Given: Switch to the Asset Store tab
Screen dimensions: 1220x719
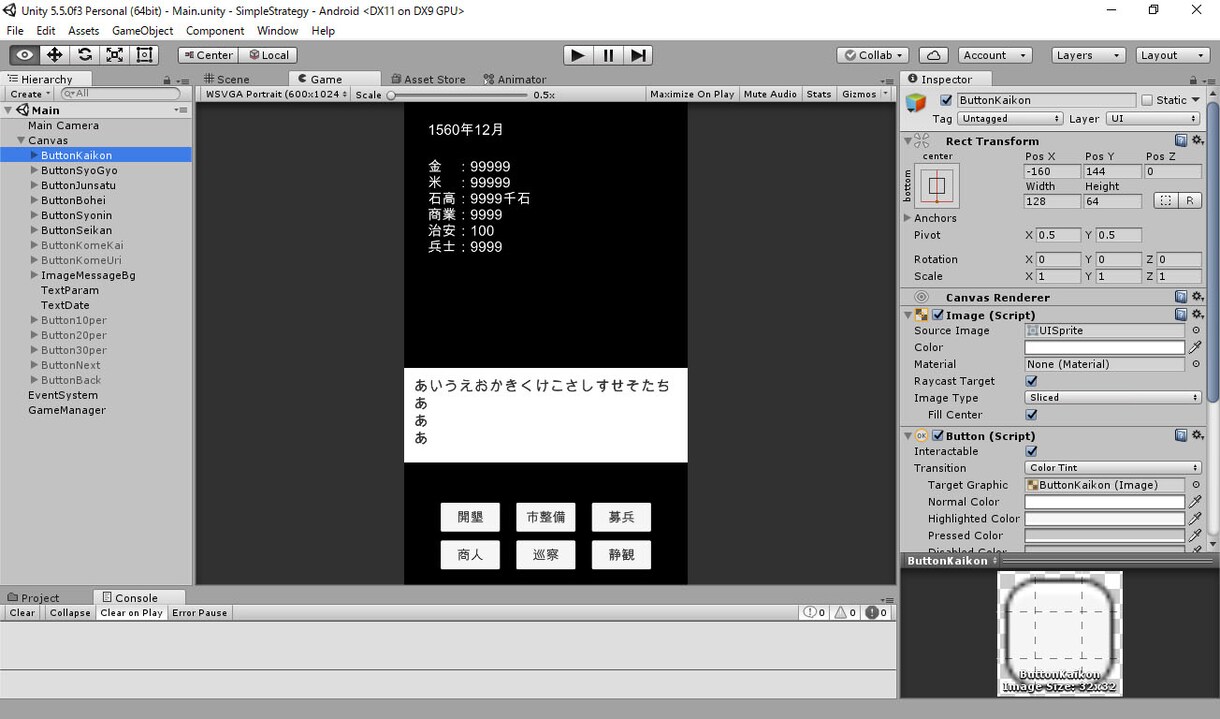Looking at the screenshot, I should [x=428, y=79].
